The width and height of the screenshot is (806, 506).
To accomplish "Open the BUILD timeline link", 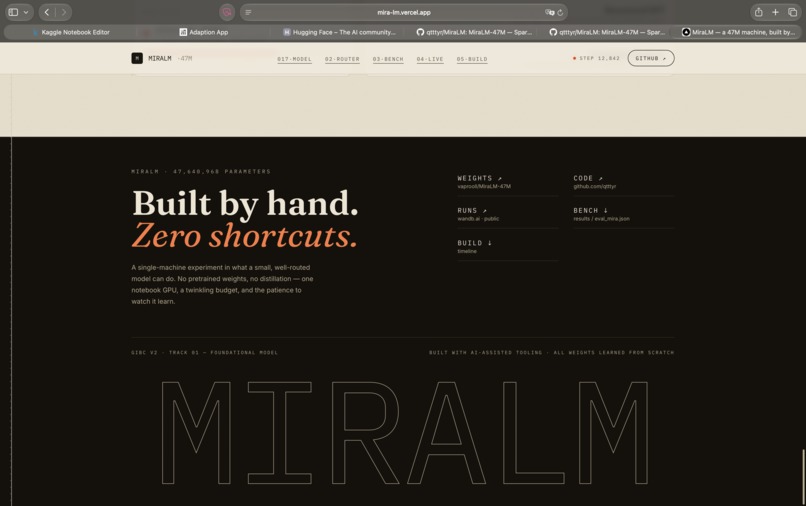I will pyautogui.click(x=507, y=247).
